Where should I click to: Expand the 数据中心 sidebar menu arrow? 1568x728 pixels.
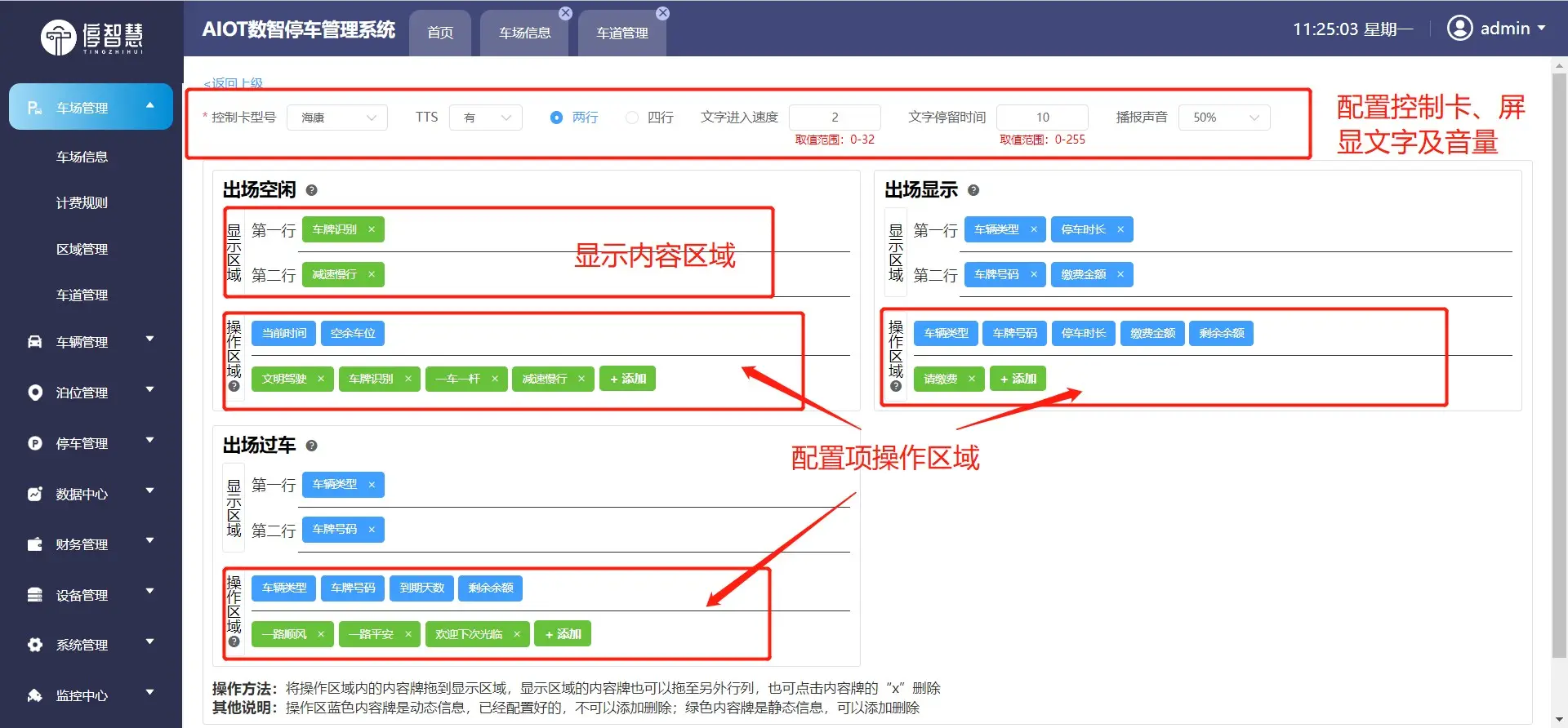coord(150,491)
